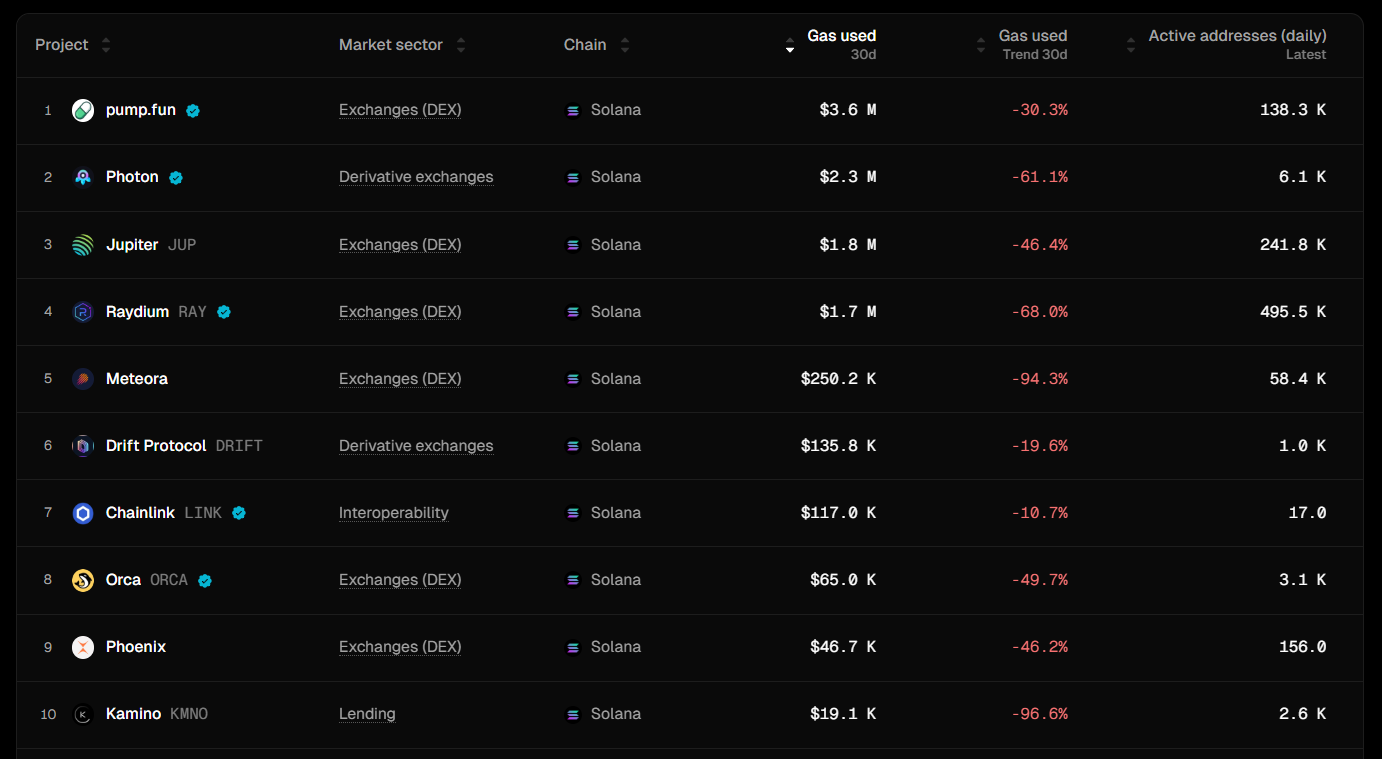Click the Kamino project logo
This screenshot has width=1382, height=759.
click(83, 714)
